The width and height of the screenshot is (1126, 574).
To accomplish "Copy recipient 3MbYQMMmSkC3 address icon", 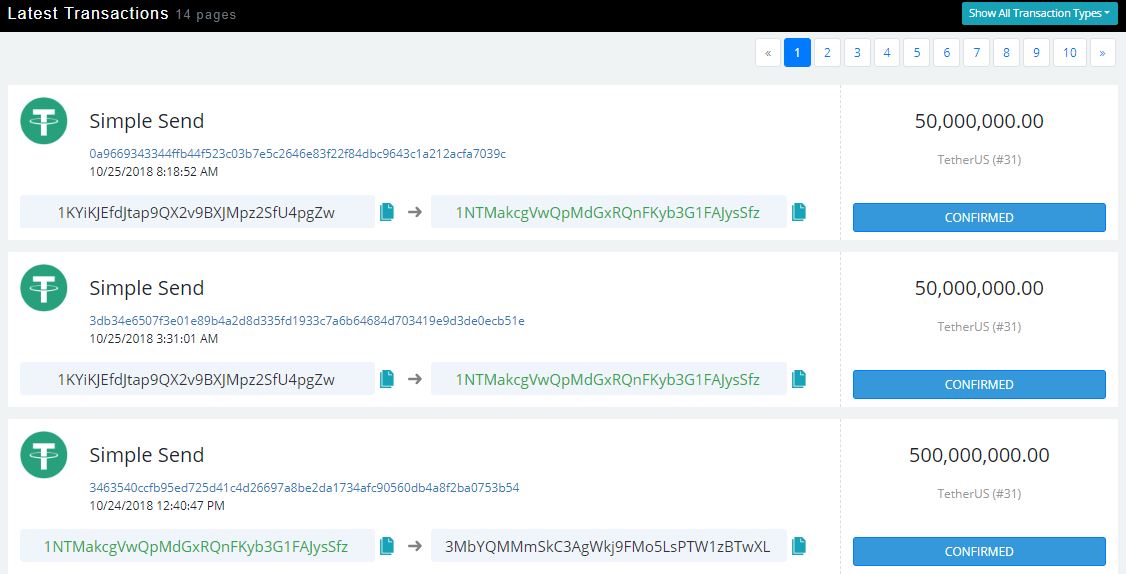I will (x=799, y=546).
